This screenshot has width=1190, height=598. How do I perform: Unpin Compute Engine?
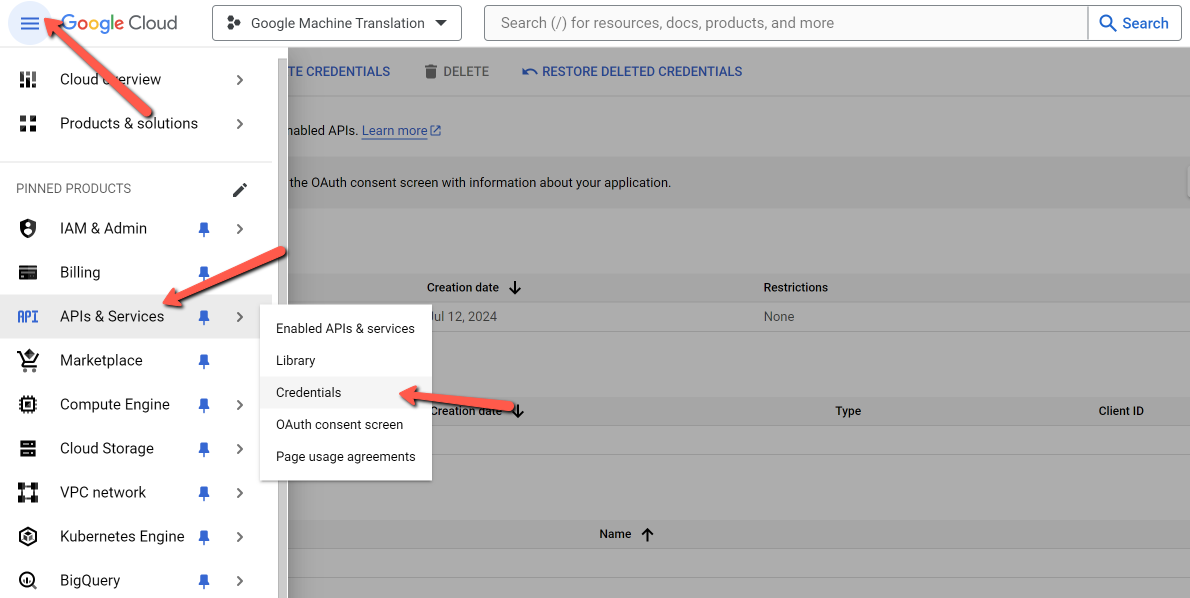203,405
